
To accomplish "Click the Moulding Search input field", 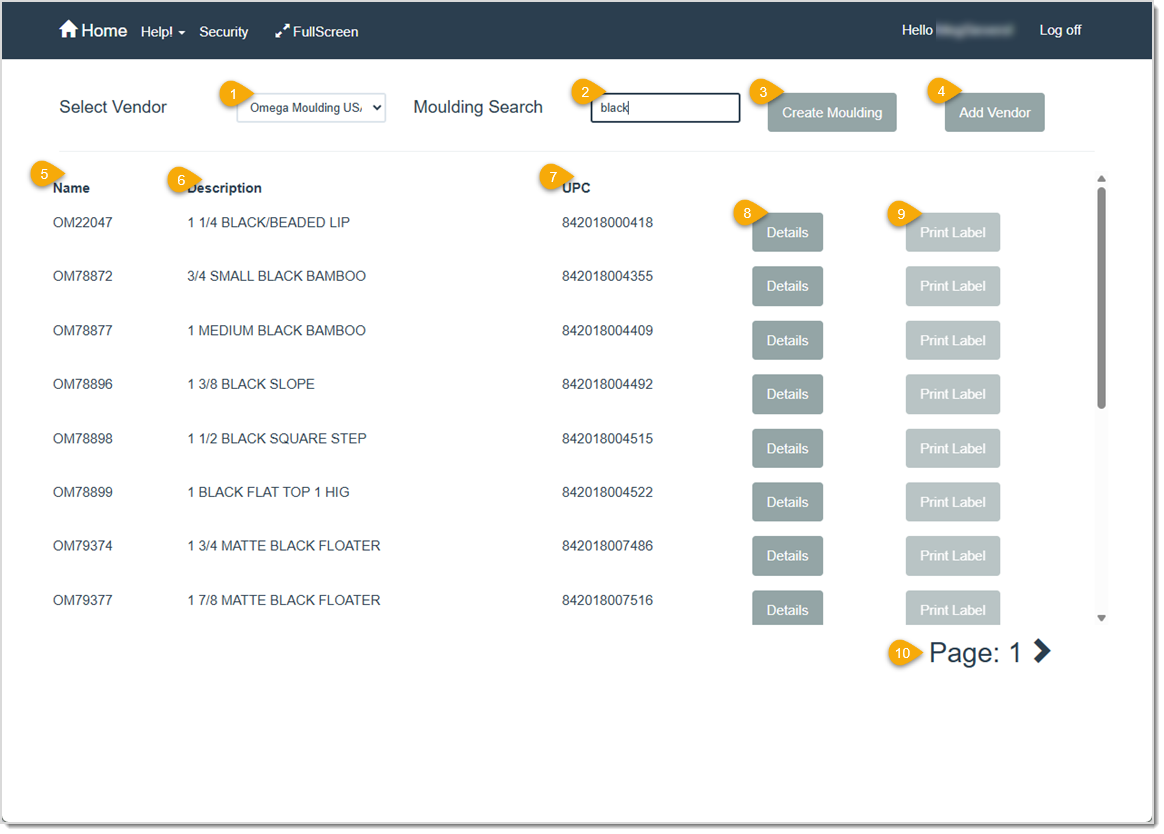I will click(x=665, y=107).
